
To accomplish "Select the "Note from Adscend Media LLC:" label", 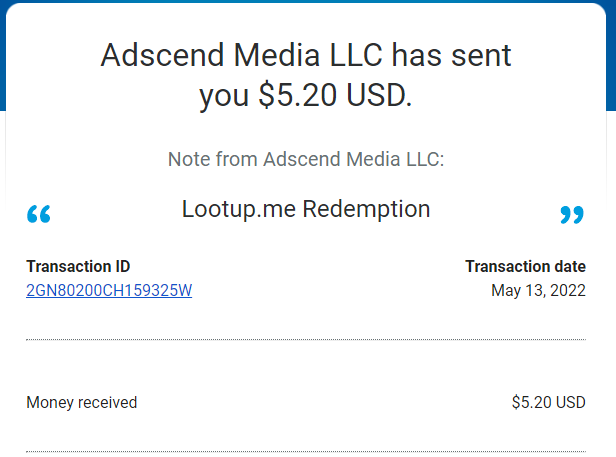I will point(306,159).
